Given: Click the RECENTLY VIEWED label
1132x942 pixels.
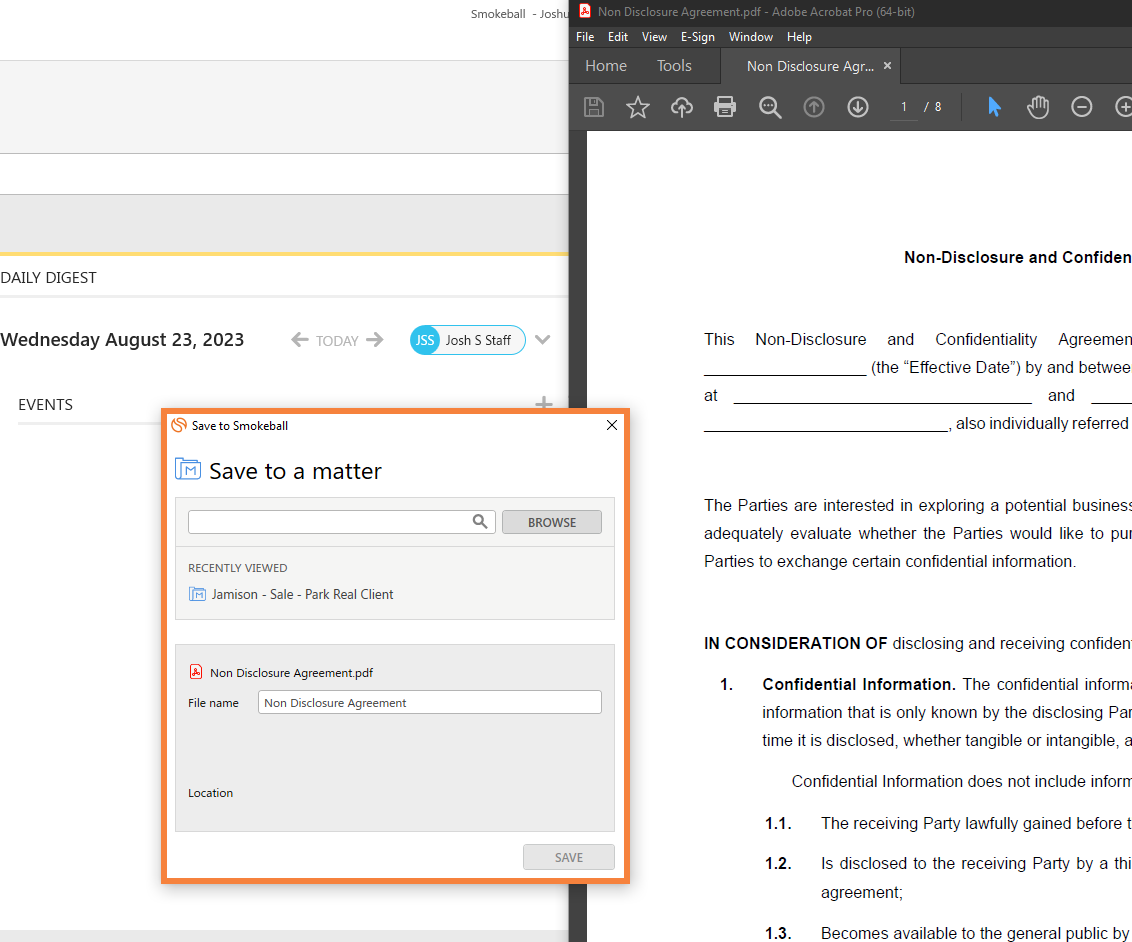Looking at the screenshot, I should pyautogui.click(x=238, y=568).
